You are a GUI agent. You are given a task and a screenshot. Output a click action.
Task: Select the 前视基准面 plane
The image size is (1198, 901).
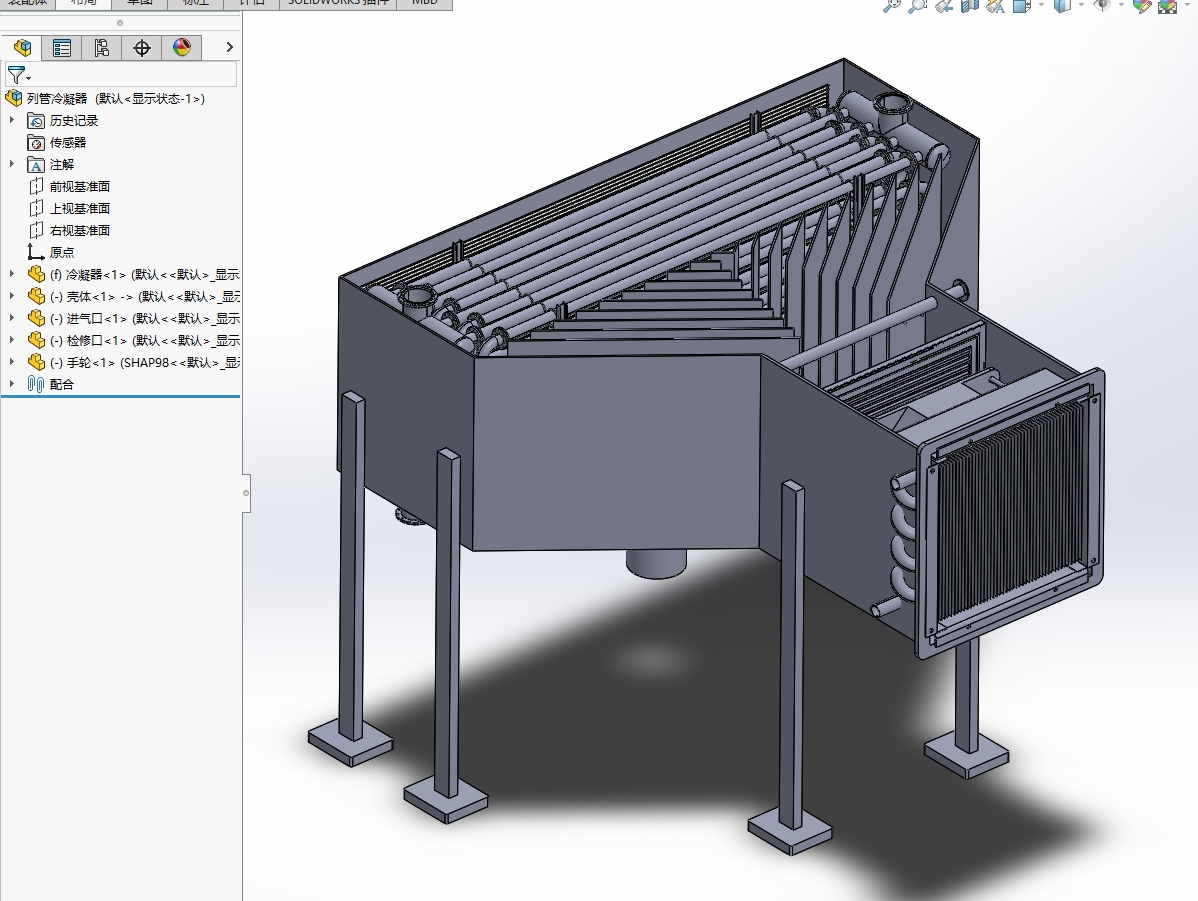(70, 186)
